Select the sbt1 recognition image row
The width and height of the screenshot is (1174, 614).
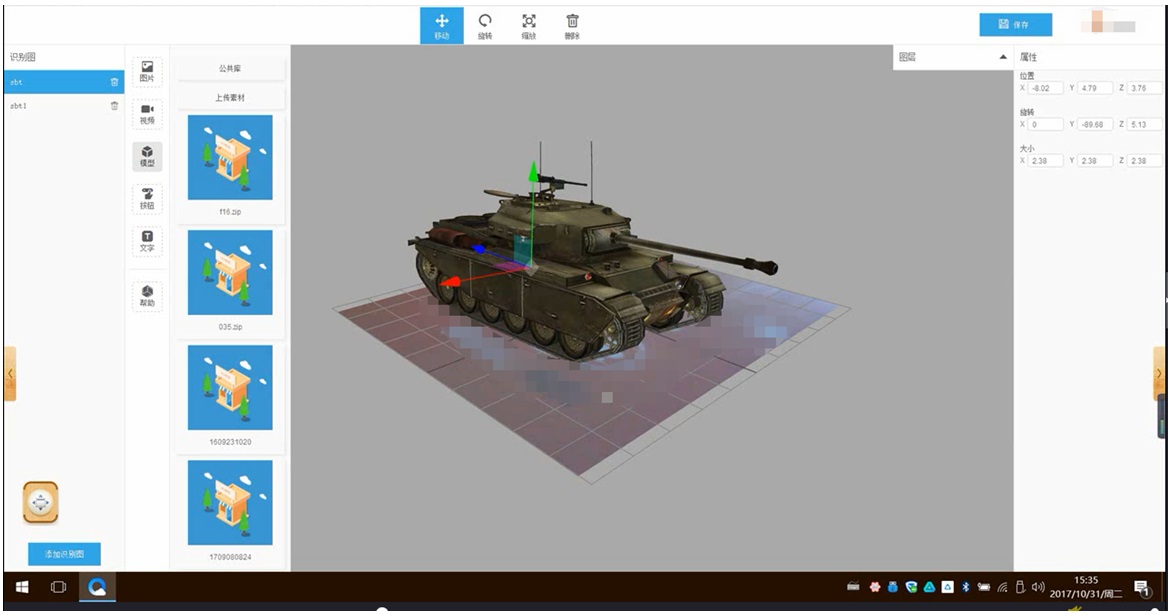(64, 106)
